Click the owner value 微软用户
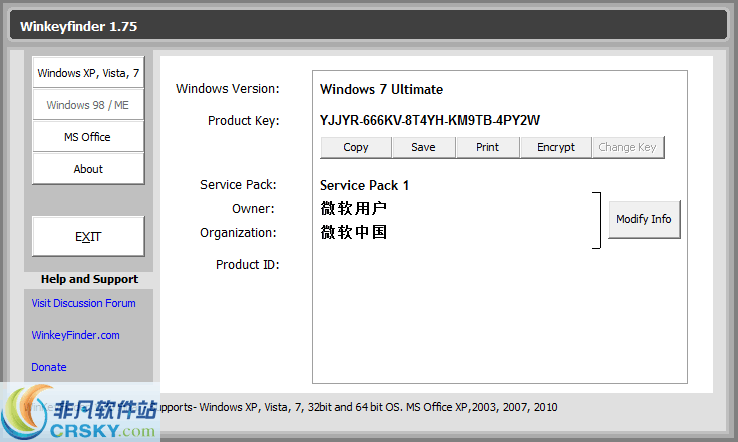738x442 pixels. 353,208
